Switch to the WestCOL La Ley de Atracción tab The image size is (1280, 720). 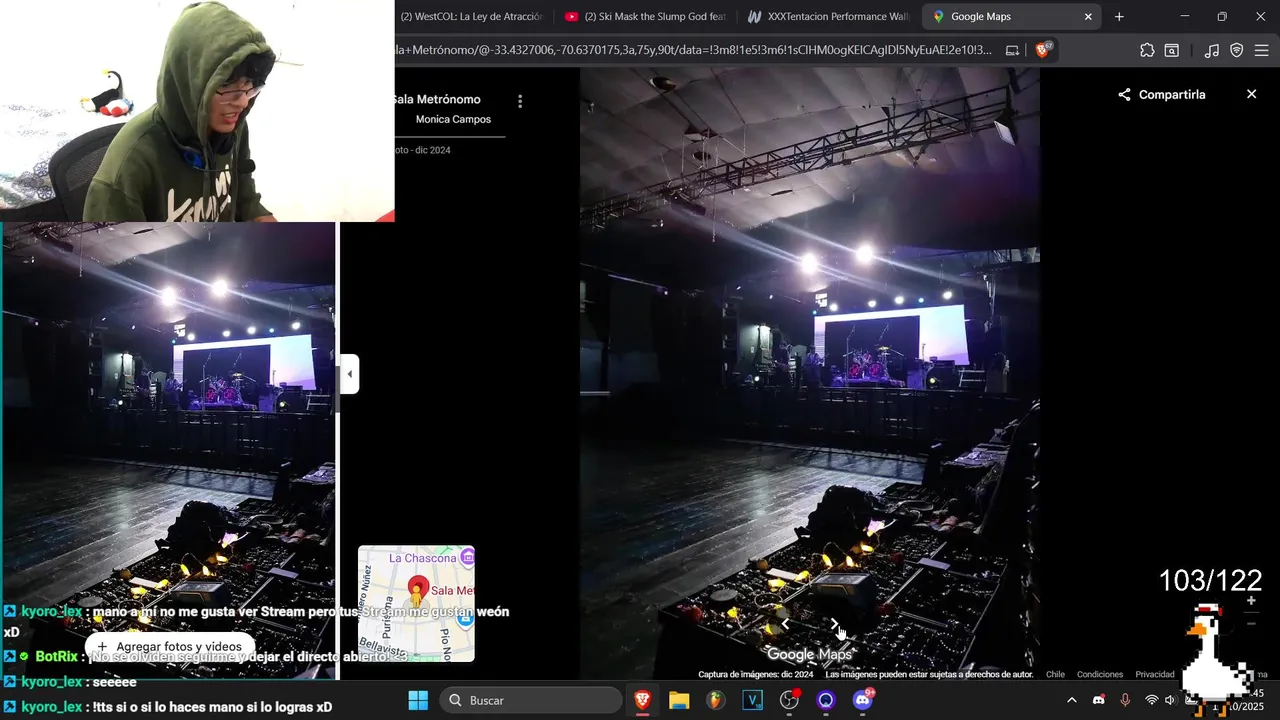(471, 16)
